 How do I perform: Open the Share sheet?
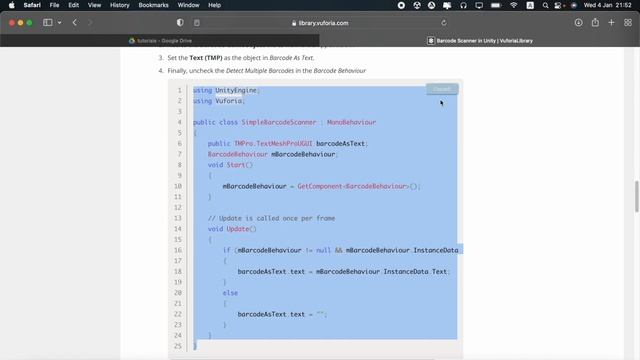(595, 23)
